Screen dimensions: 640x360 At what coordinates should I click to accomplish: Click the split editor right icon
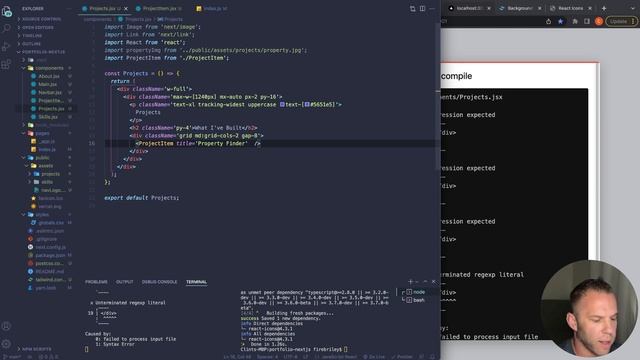tap(422, 8)
